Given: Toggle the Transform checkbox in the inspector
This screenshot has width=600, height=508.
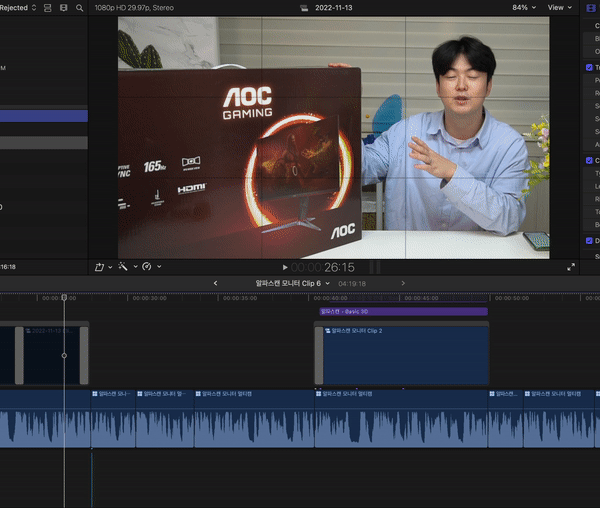Looking at the screenshot, I should (x=589, y=68).
